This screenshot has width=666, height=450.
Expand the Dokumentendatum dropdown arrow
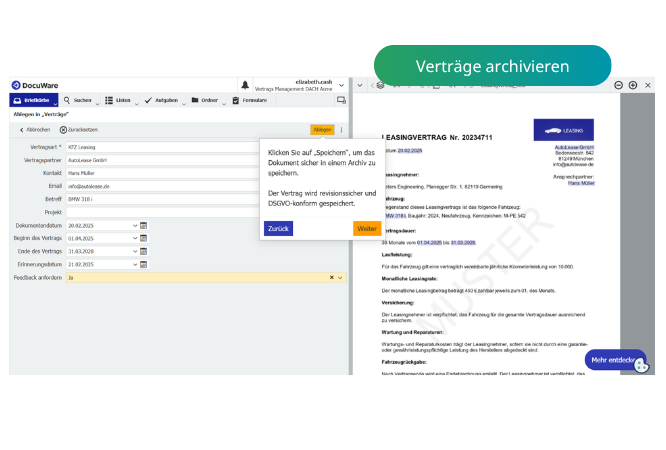click(135, 226)
